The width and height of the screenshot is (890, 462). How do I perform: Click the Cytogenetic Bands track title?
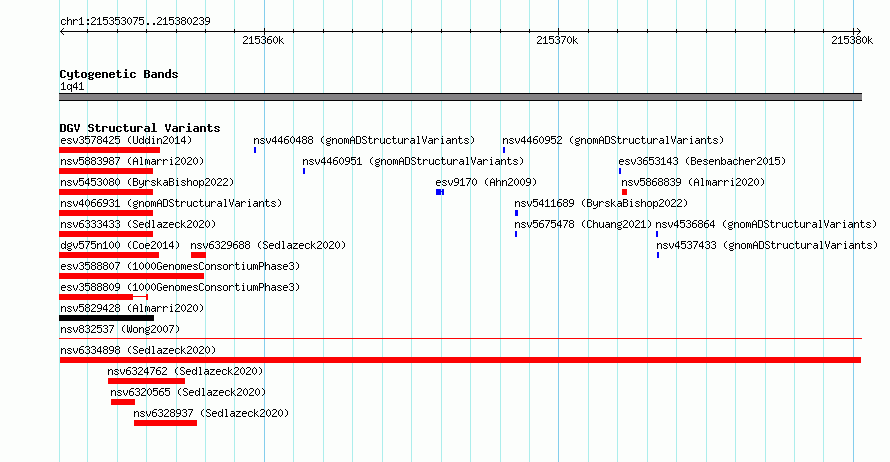point(119,74)
